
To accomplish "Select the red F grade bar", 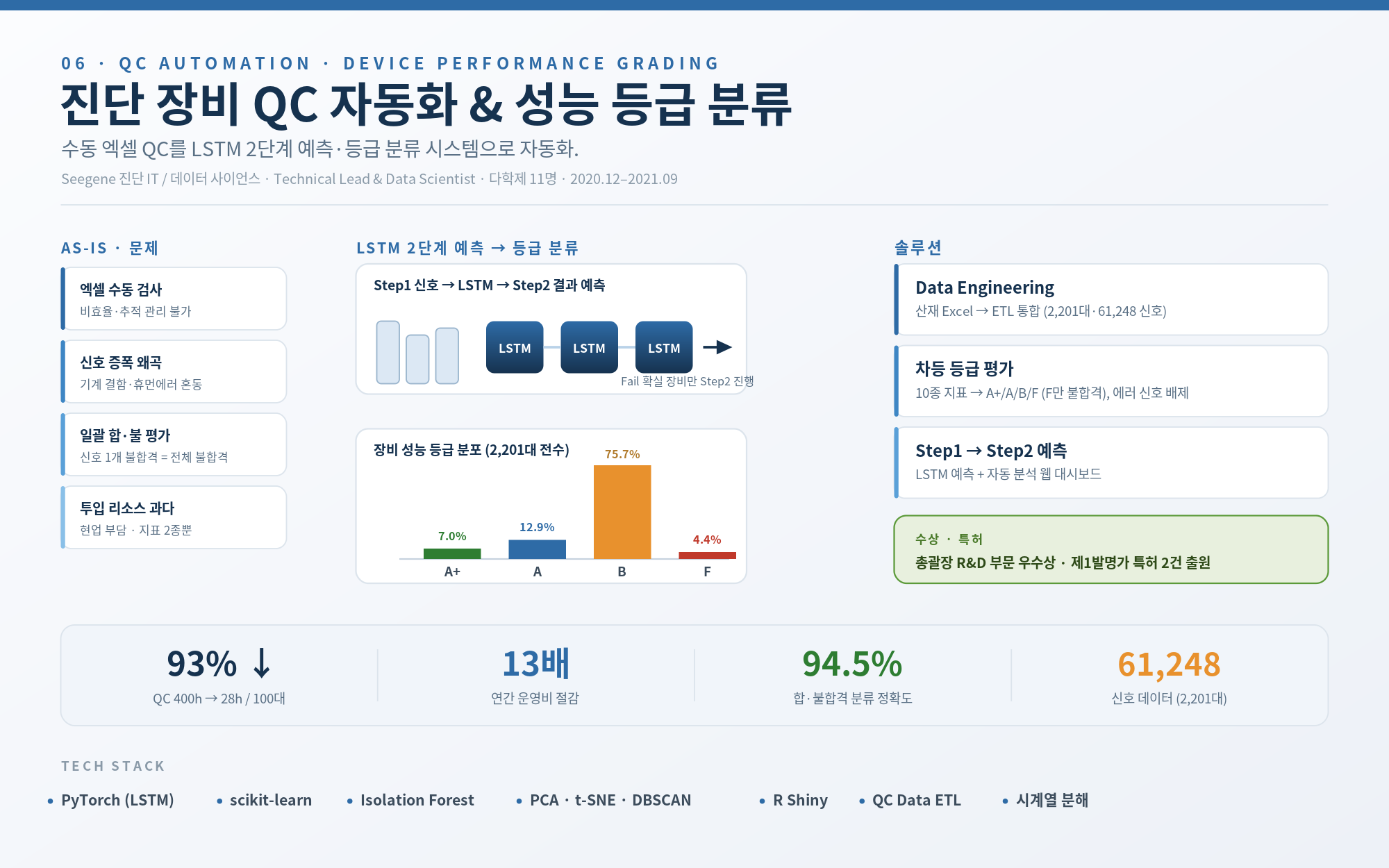I will point(707,556).
